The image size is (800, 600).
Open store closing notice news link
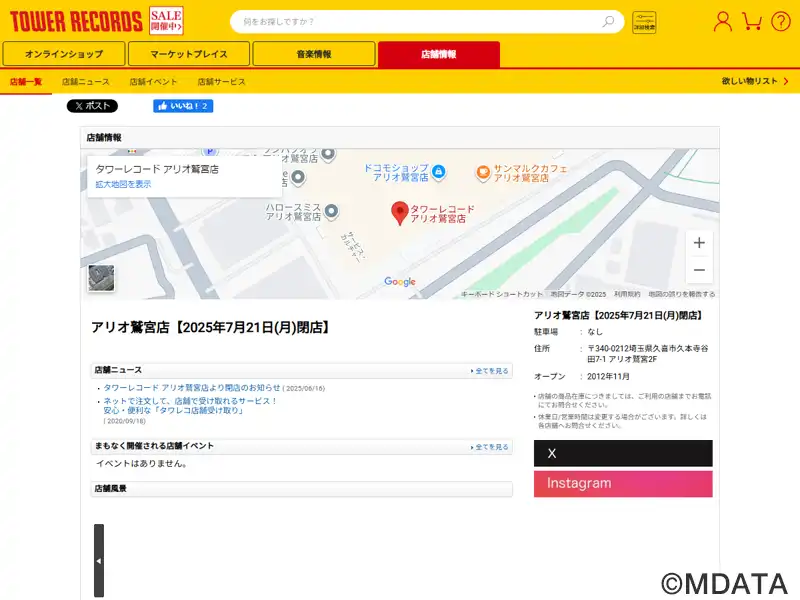click(x=192, y=388)
